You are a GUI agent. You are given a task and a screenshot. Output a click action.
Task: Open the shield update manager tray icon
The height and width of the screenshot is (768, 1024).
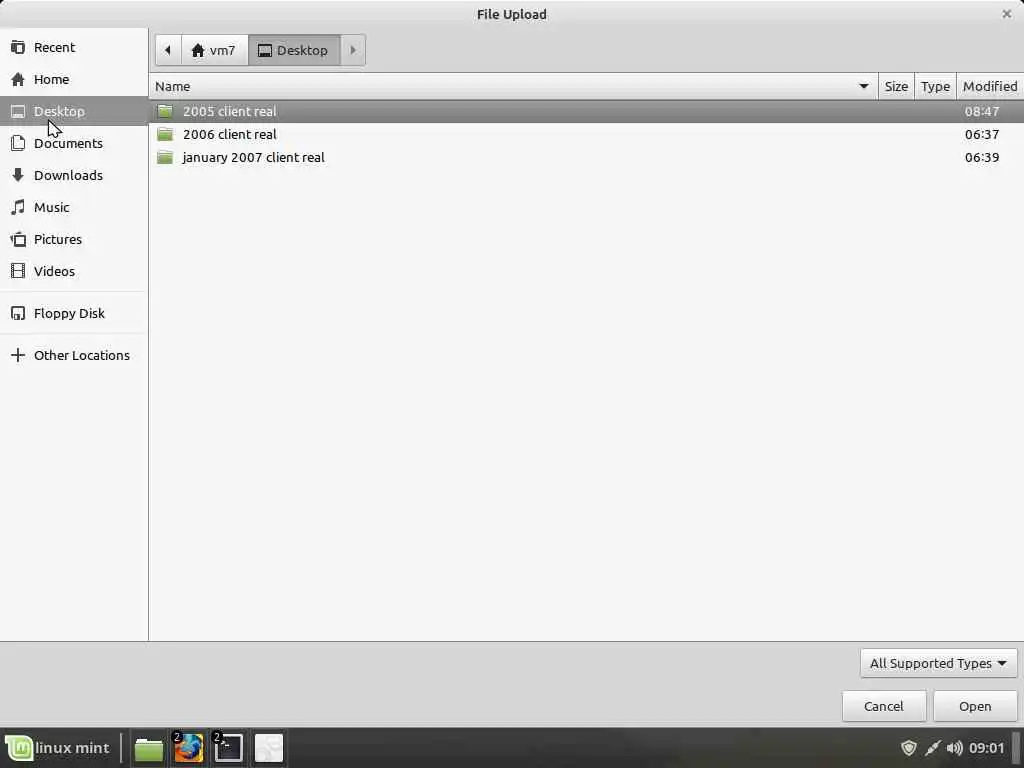(x=908, y=748)
